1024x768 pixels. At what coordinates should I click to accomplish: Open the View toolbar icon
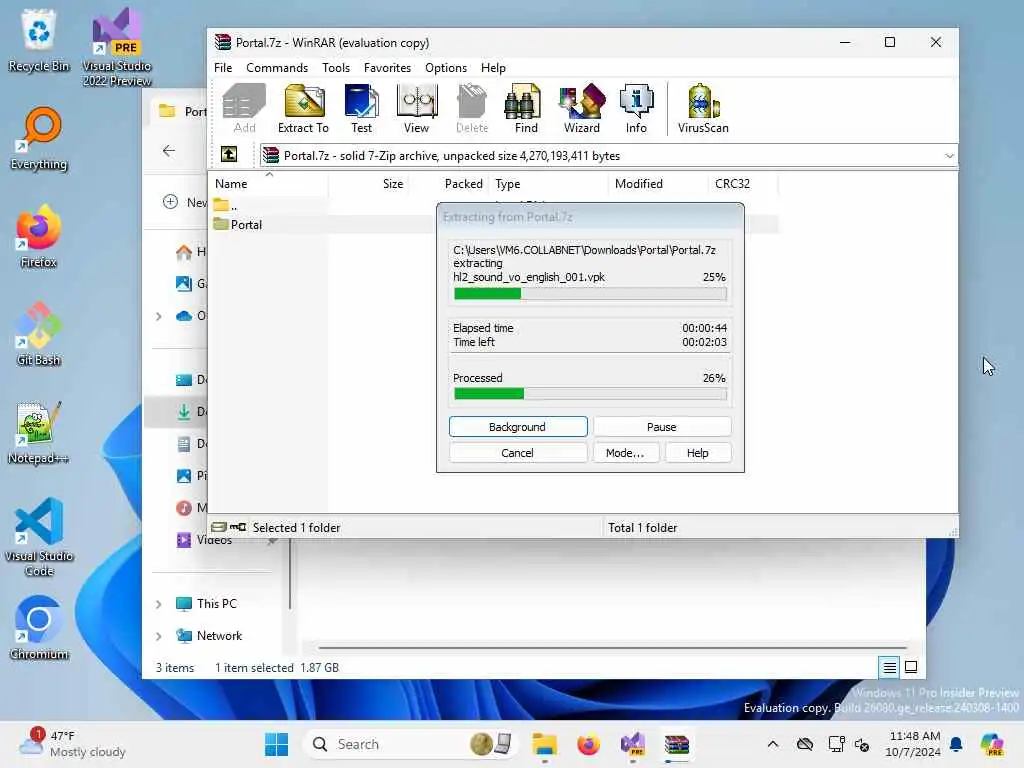click(x=416, y=108)
